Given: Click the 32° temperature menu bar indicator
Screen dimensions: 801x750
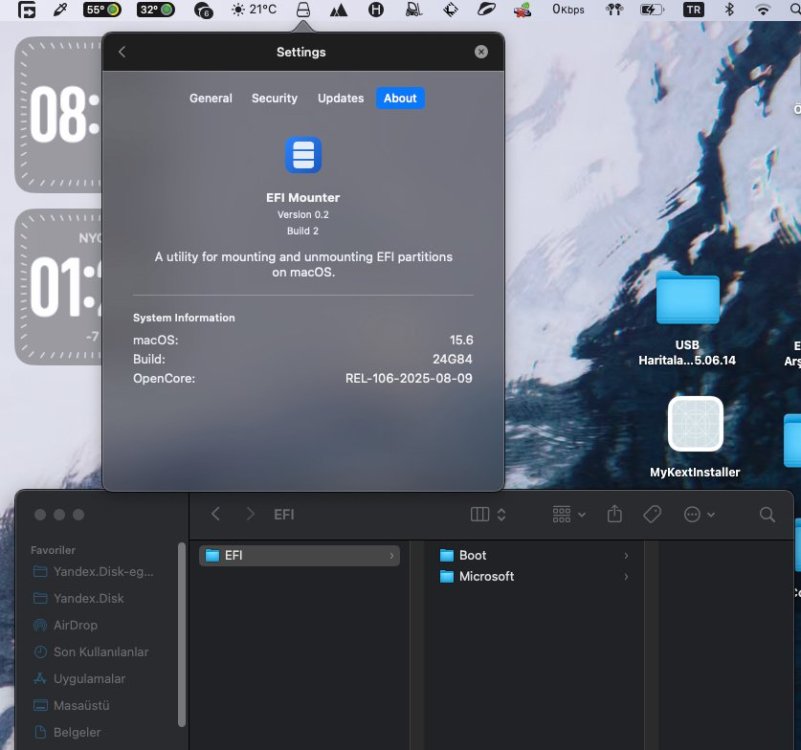Looking at the screenshot, I should pyautogui.click(x=156, y=10).
